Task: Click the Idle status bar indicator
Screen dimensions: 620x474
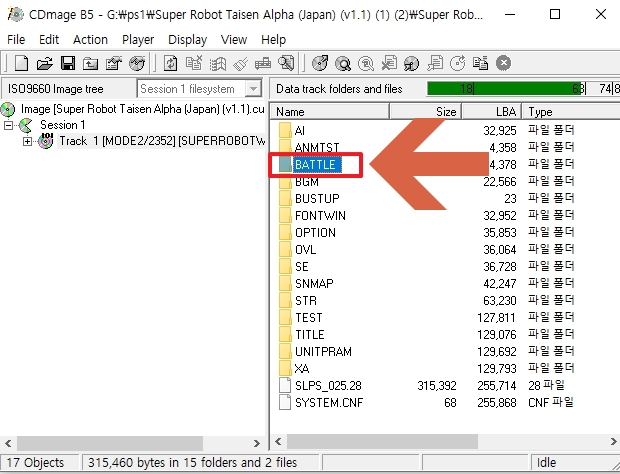Action: (x=546, y=463)
